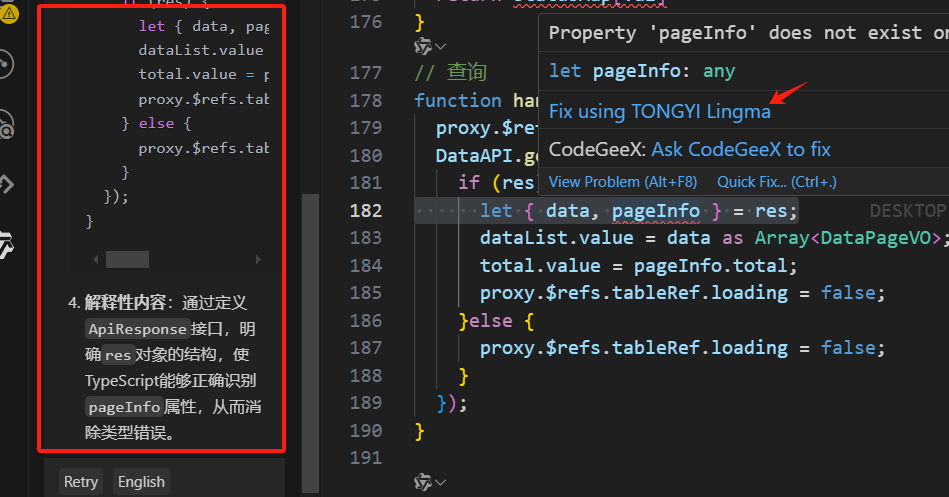949x497 pixels.
Task: Click the code snippet's horizontal scrollbar thumb
Action: click(x=127, y=260)
